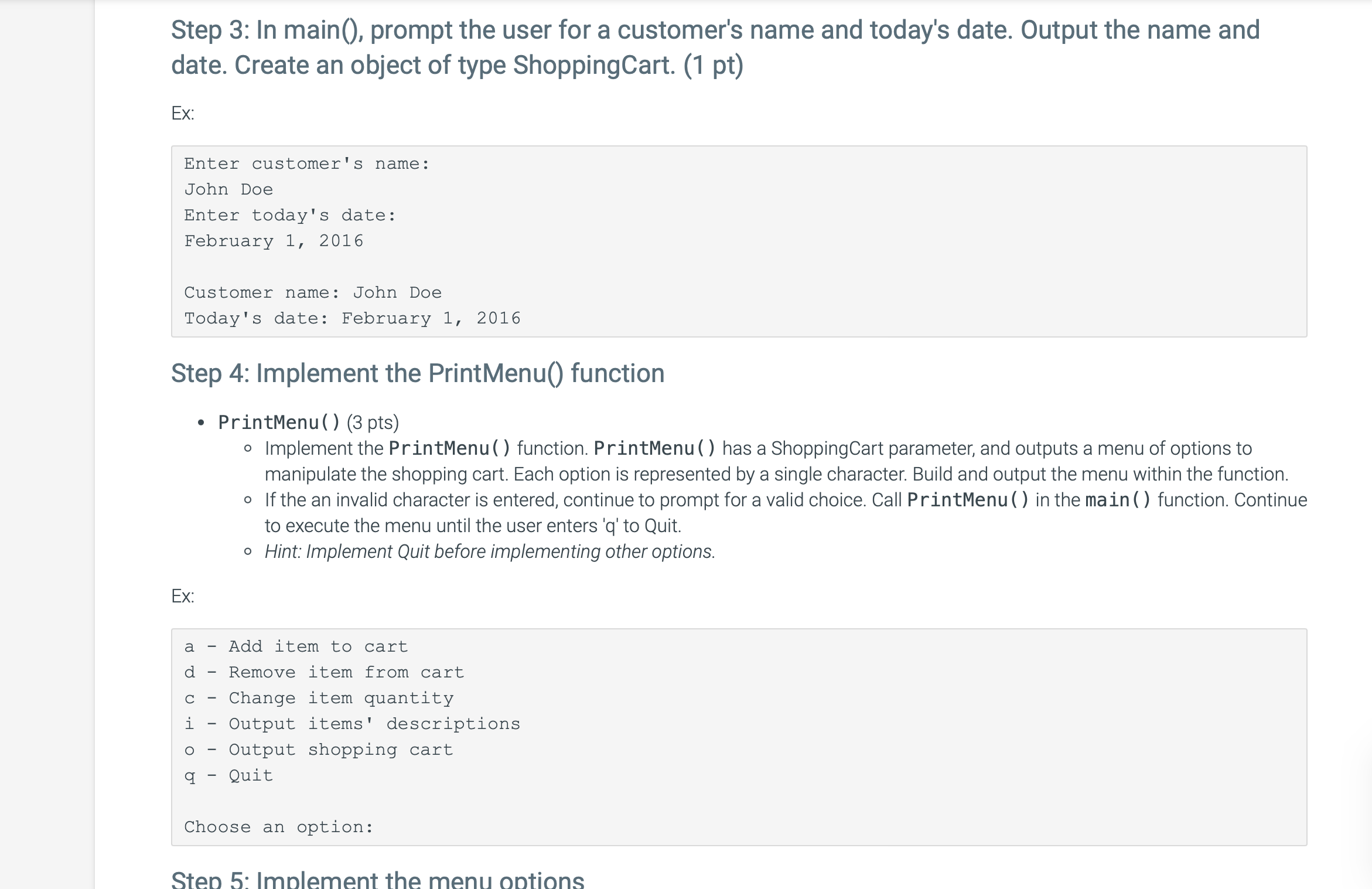Click the bullet about invalid character entry

click(x=786, y=513)
